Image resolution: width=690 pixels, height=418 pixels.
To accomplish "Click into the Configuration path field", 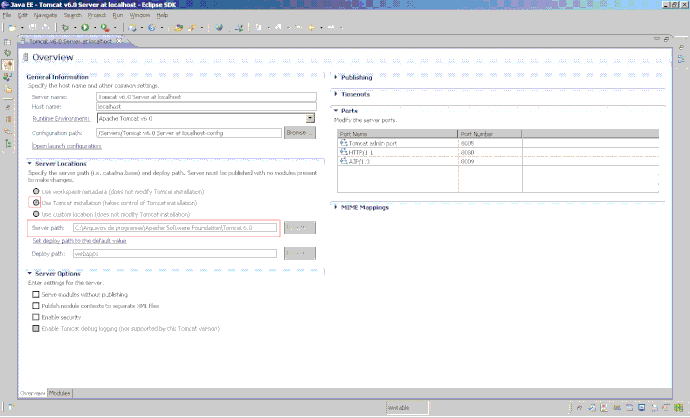I will (x=189, y=132).
